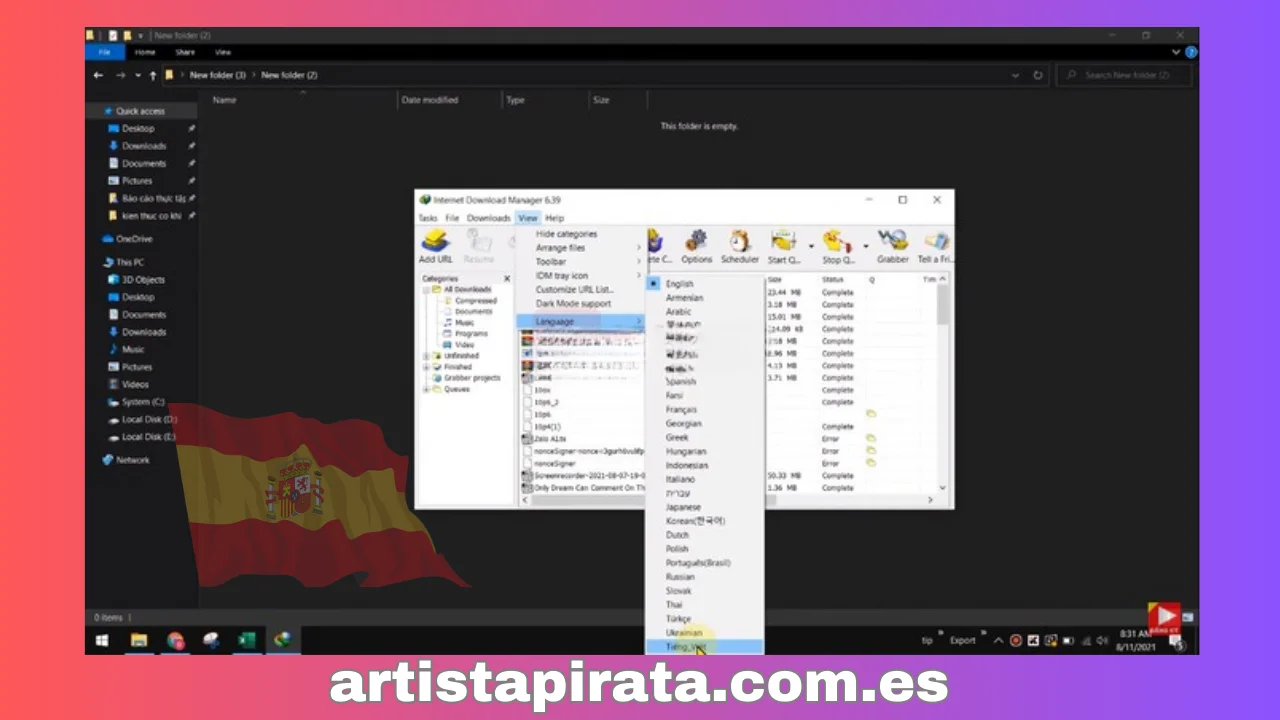
Task: Open Start Queue dropdown arrow
Action: [x=811, y=244]
